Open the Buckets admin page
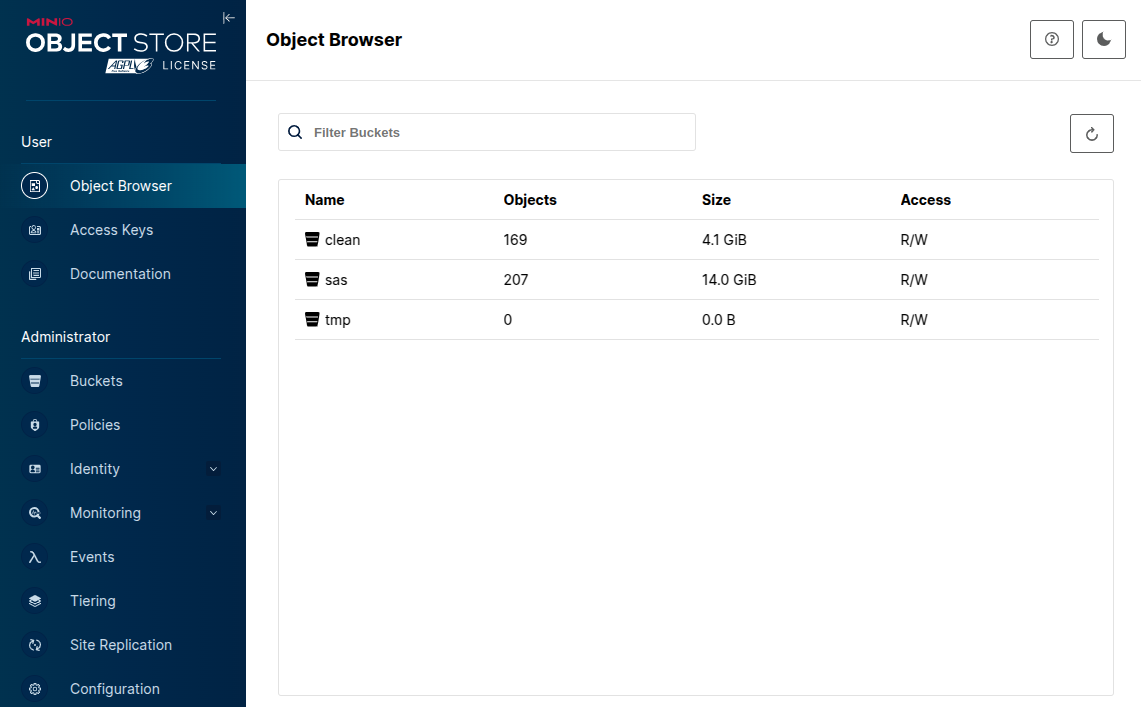1141x707 pixels. [x=96, y=381]
